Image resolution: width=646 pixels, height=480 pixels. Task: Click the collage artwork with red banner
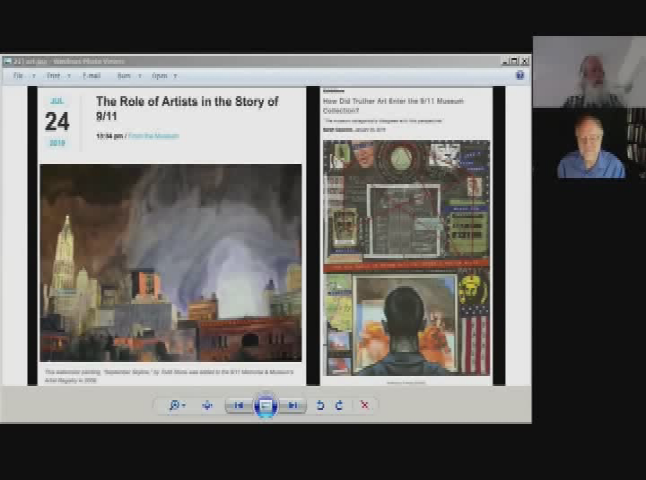tap(407, 258)
